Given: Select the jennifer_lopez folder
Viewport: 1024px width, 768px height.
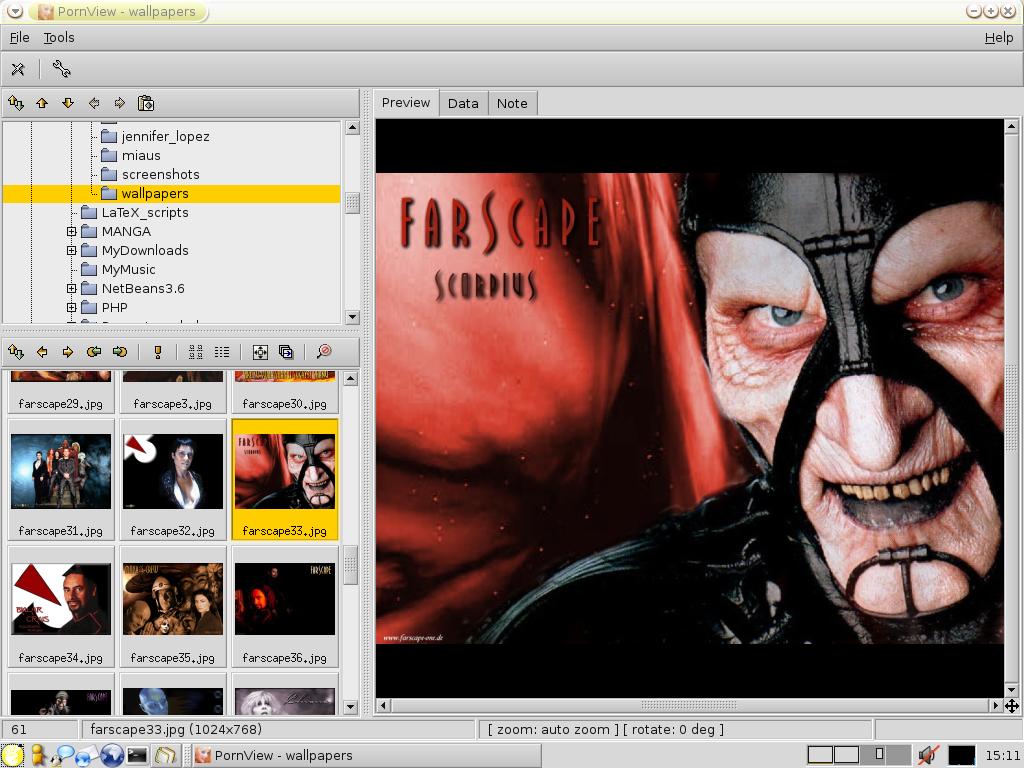Looking at the screenshot, I should [165, 136].
